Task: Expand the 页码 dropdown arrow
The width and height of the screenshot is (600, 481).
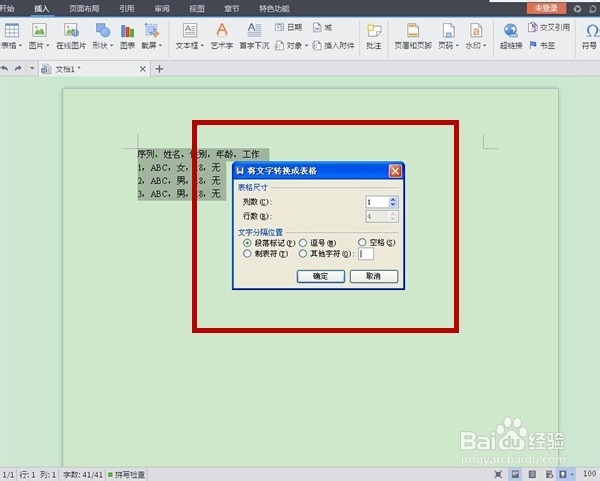Action: tap(457, 46)
